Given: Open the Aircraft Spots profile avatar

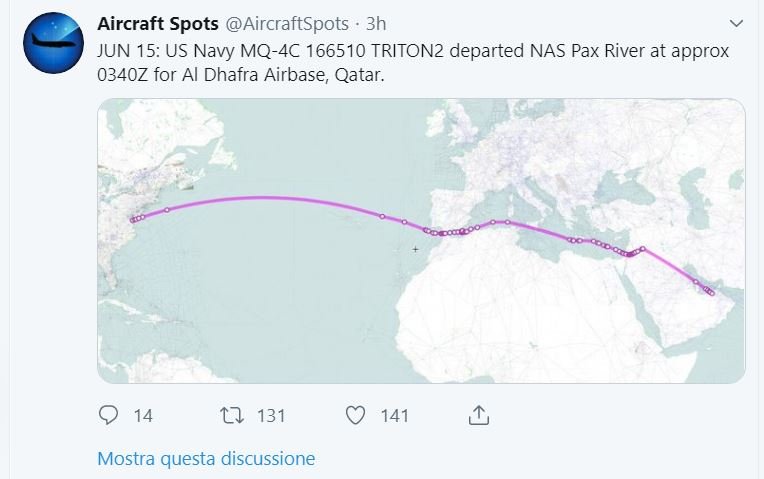Looking at the screenshot, I should 53,42.
